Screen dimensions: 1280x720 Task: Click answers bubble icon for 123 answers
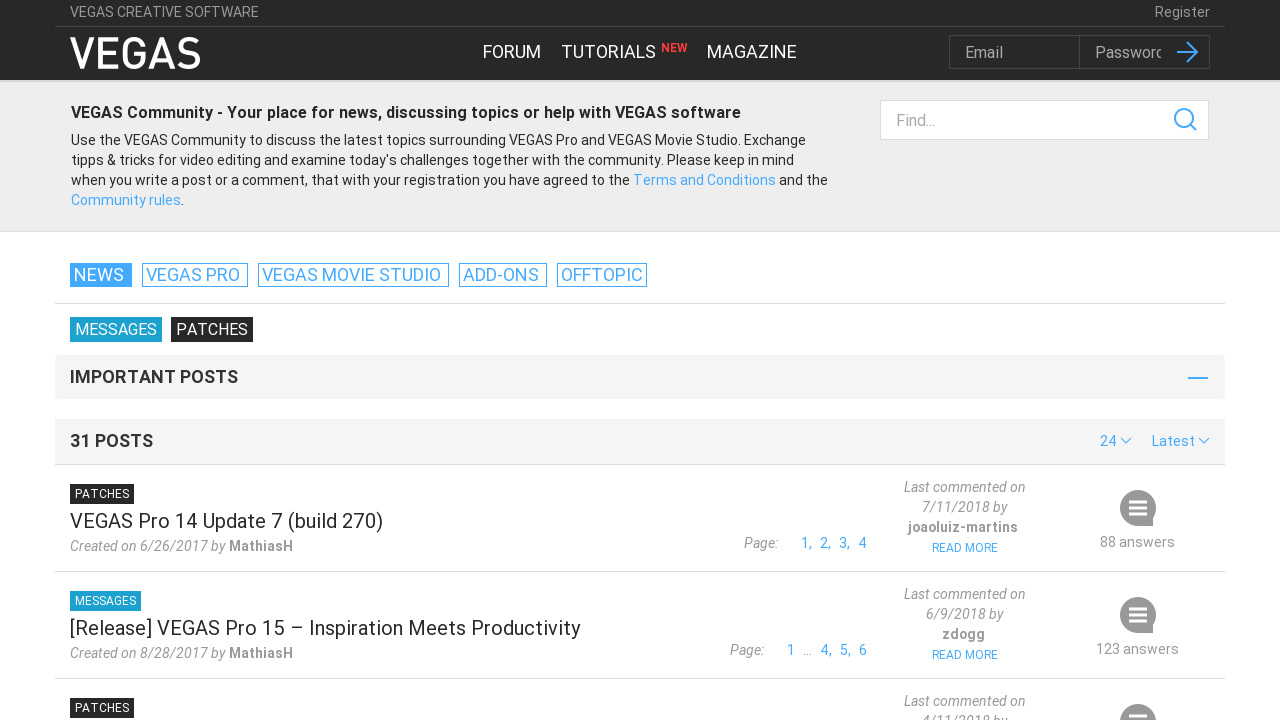coord(1137,615)
